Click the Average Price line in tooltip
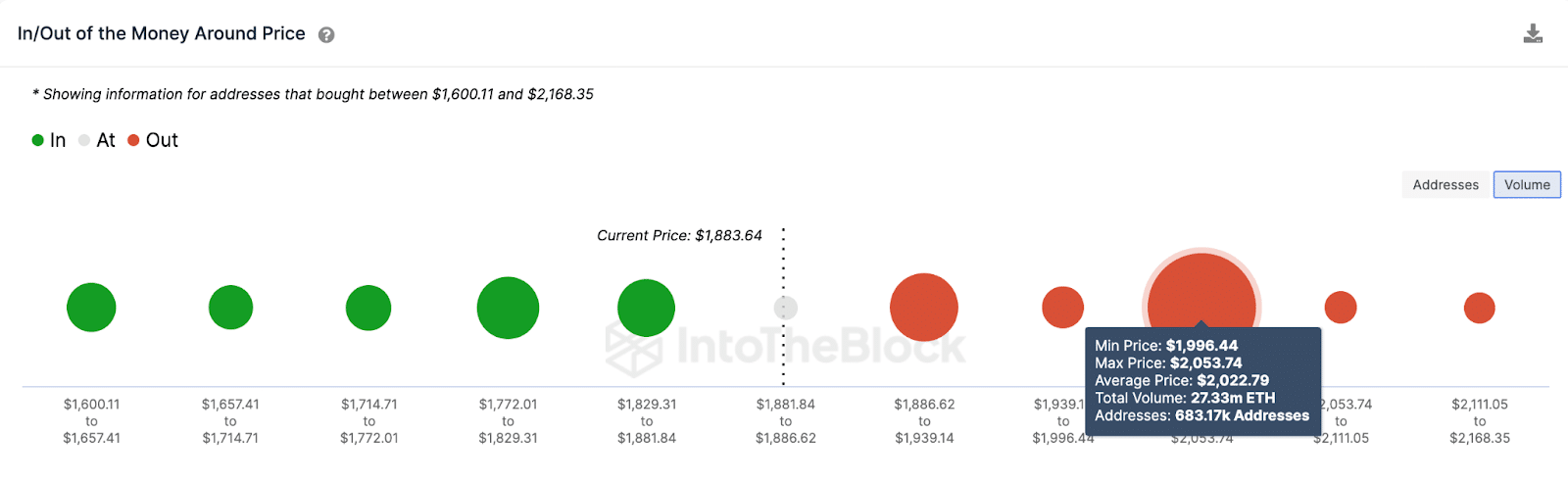Viewport: 1568px width, 481px height. click(1182, 380)
